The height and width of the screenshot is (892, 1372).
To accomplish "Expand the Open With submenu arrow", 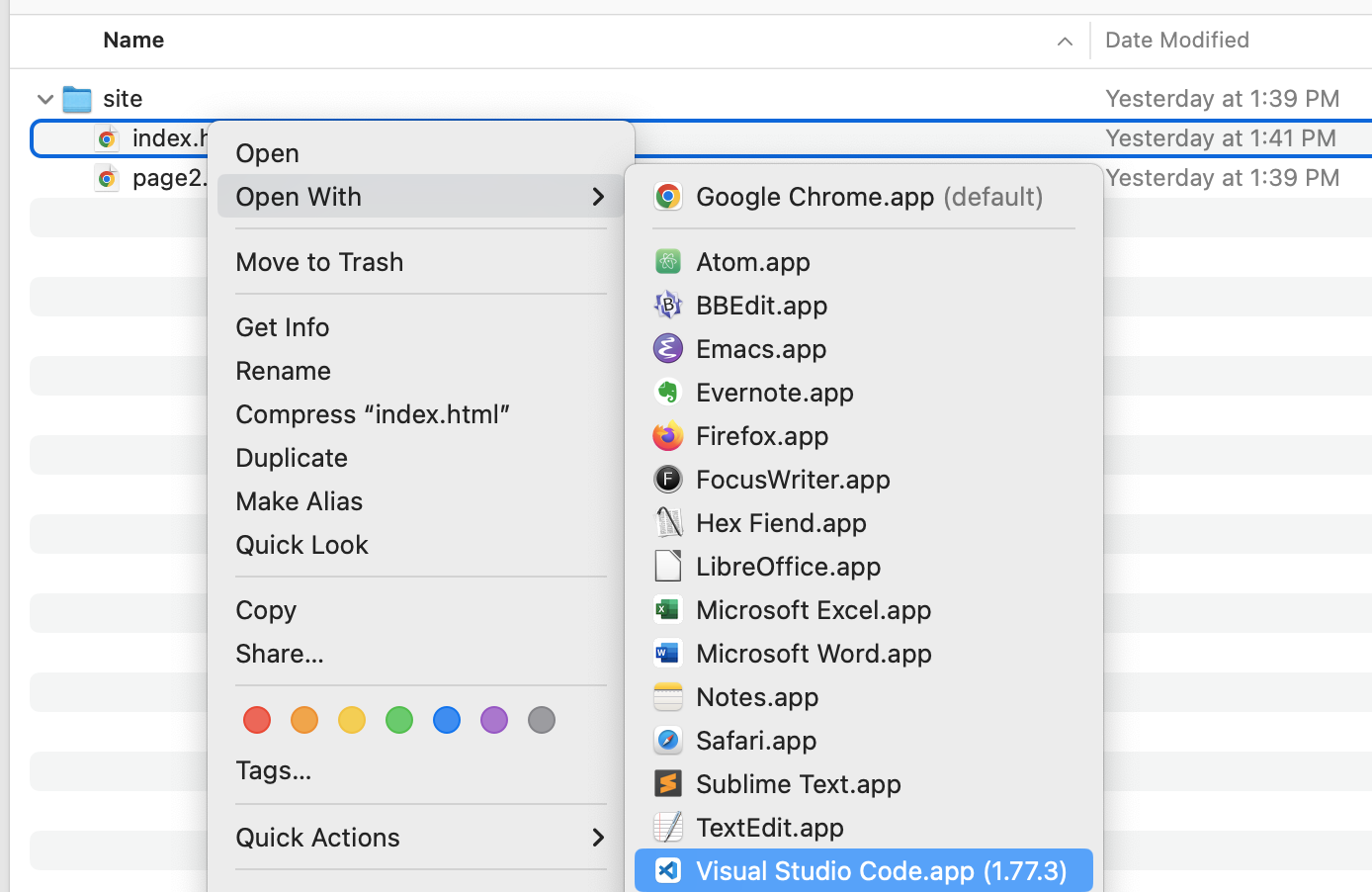I will tap(598, 197).
